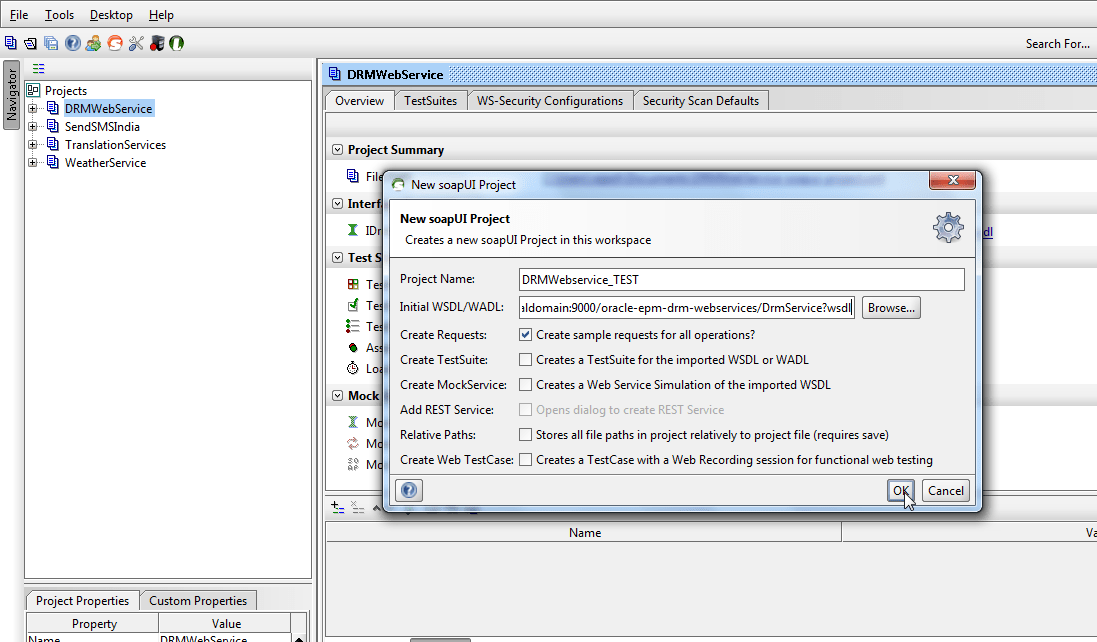
Task: Click the File path icon in Project Summary
Action: click(x=353, y=176)
